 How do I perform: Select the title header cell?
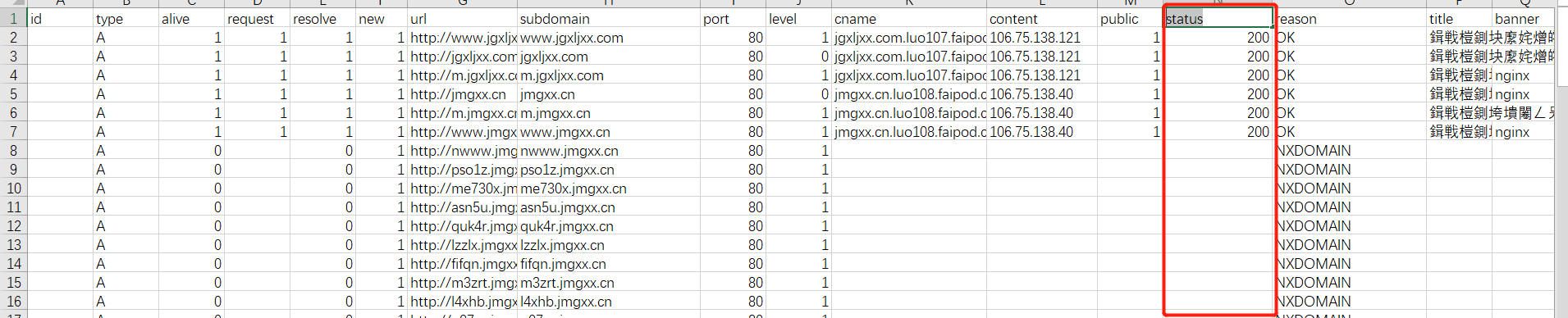pos(1459,19)
